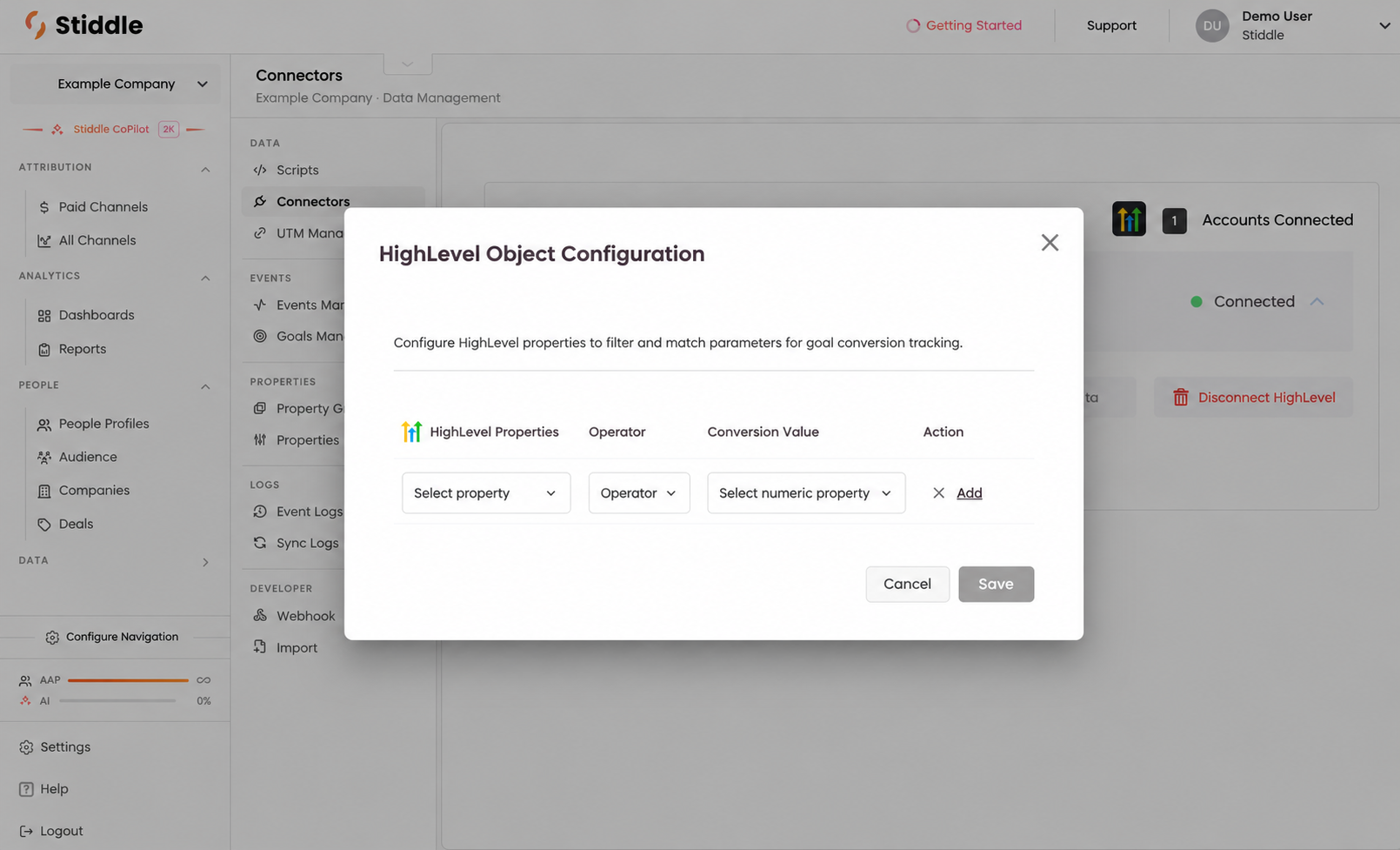Click the Cancel button
Screen dimensions: 1400x850
(x=907, y=584)
